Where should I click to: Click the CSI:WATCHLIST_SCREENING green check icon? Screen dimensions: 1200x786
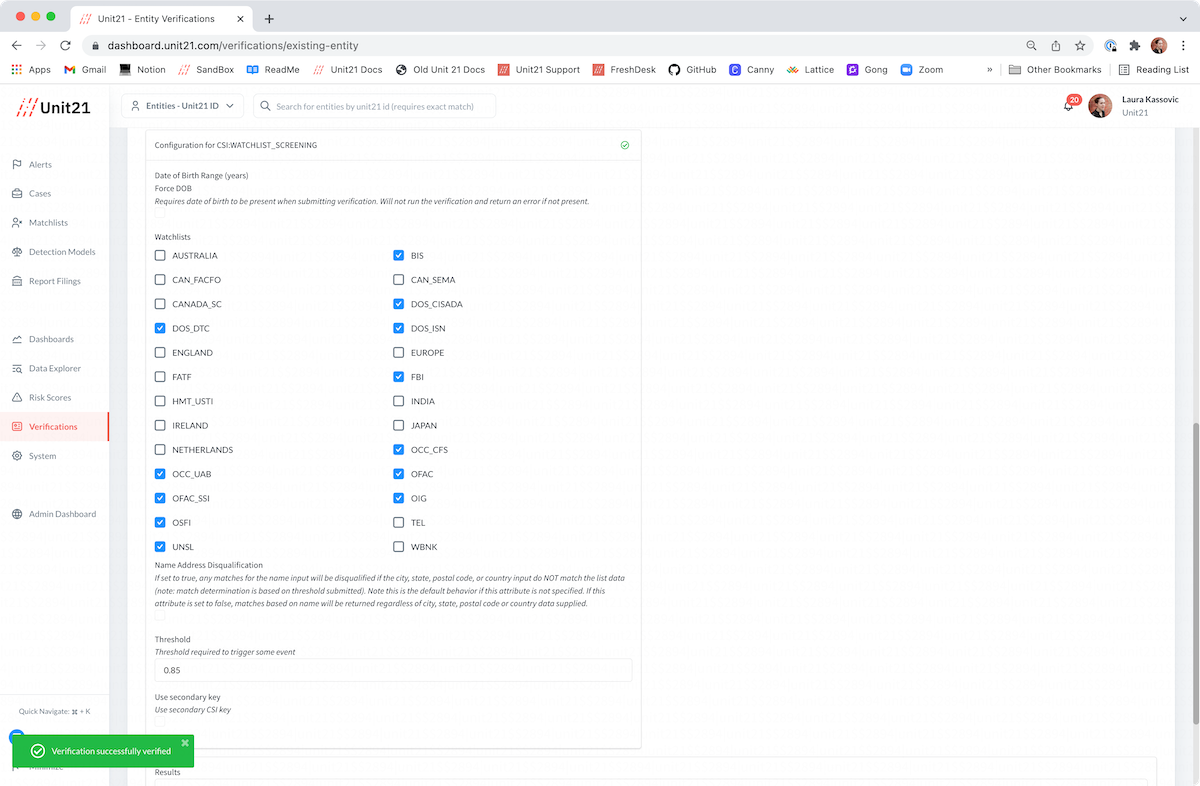[x=625, y=145]
